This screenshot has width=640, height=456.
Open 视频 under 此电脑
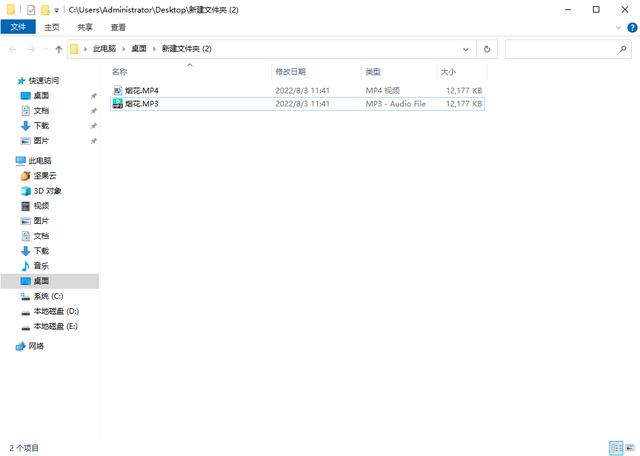(41, 206)
